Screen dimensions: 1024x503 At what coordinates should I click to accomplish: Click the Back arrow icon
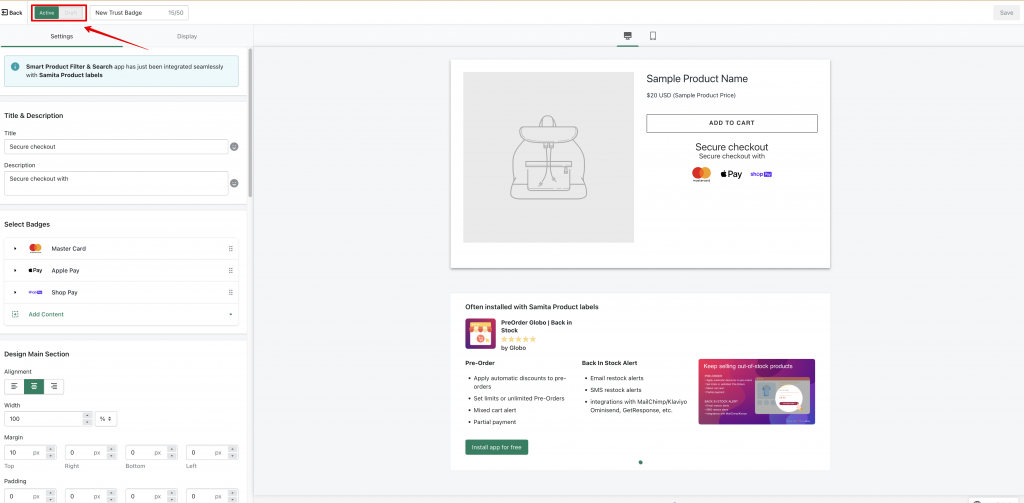5,12
